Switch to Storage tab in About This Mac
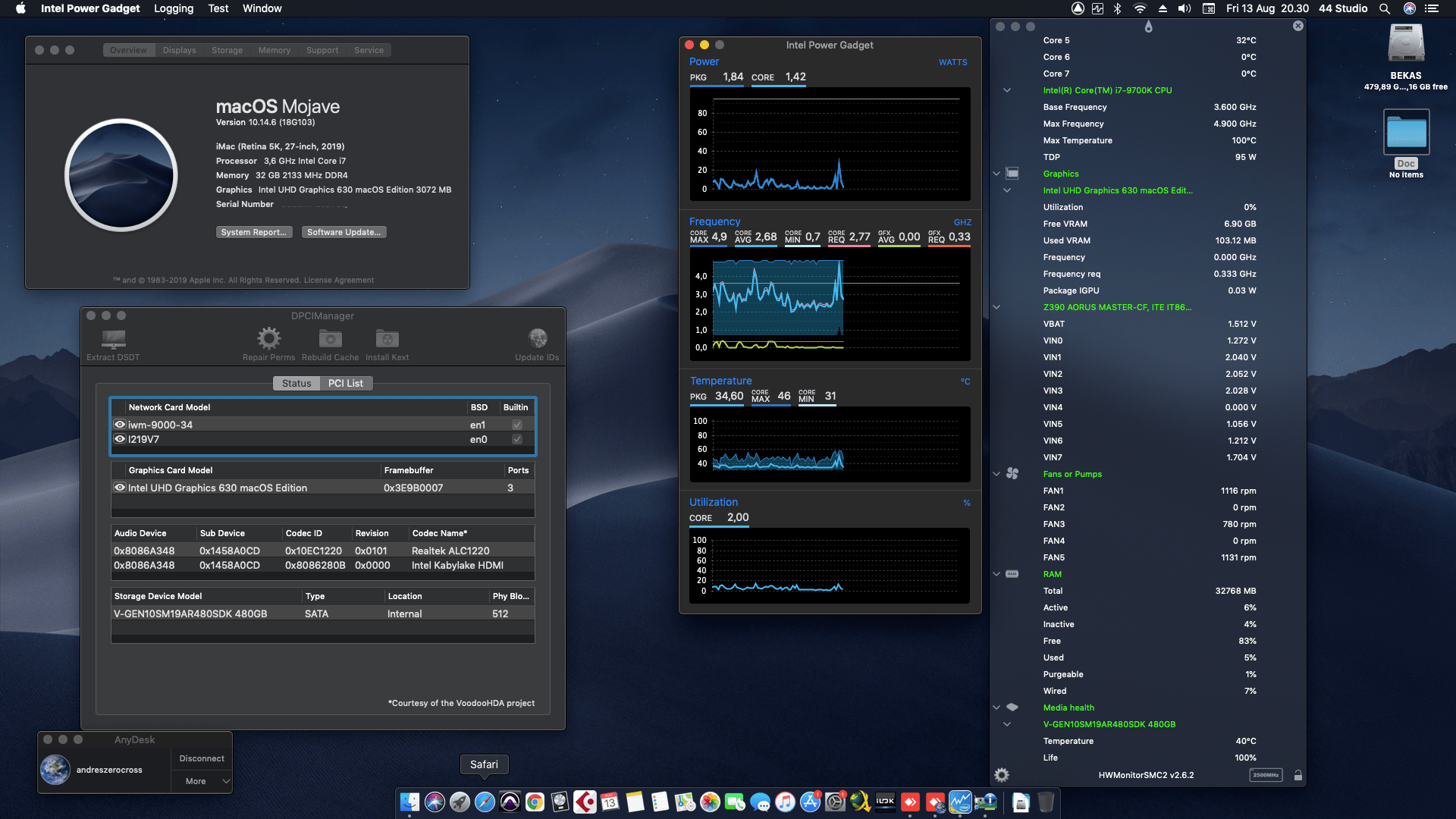This screenshot has width=1456, height=819. click(227, 50)
